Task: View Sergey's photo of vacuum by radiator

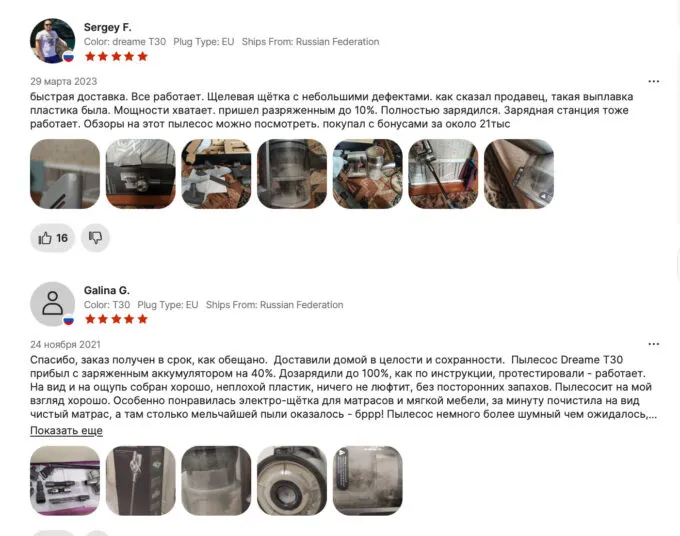Action: pyautogui.click(x=443, y=174)
